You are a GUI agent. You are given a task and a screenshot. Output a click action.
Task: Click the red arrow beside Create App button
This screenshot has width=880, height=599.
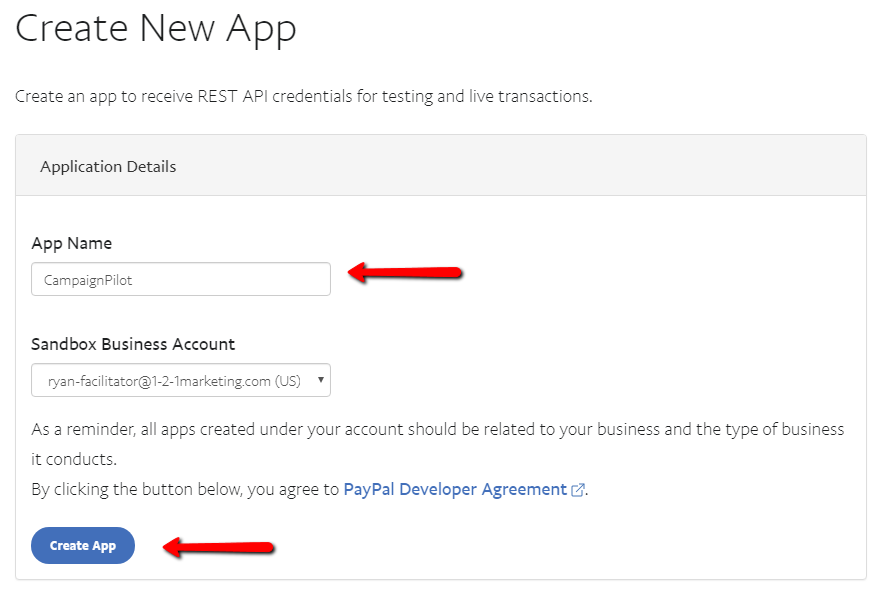218,547
